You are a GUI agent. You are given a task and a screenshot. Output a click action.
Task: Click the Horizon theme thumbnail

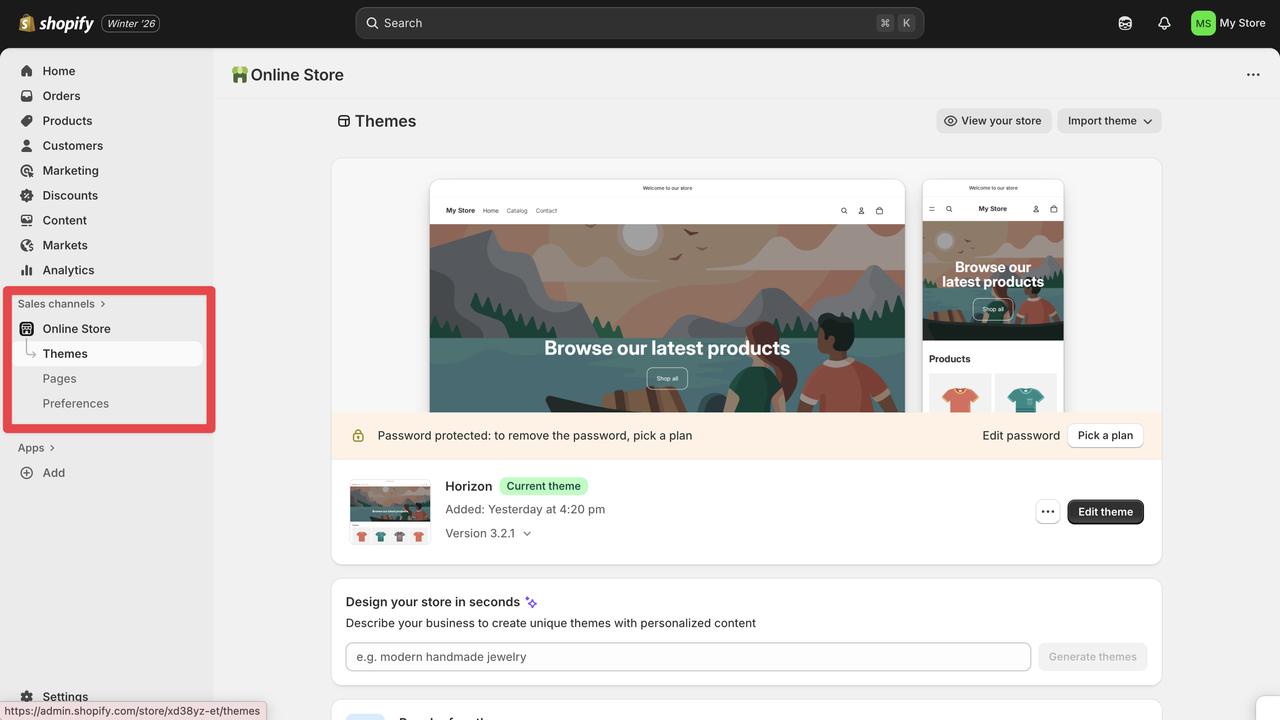[390, 509]
